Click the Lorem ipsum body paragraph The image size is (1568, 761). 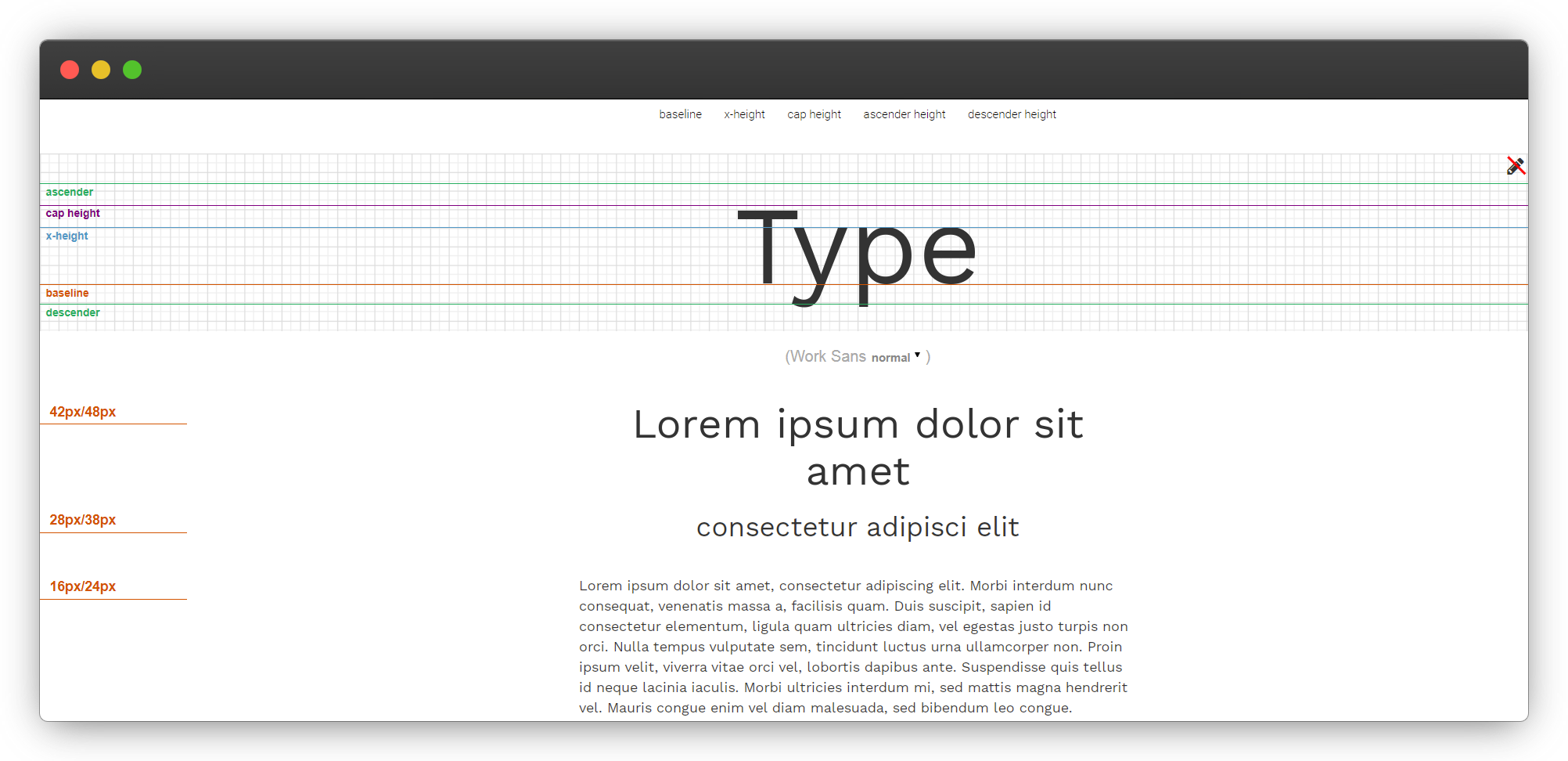point(854,647)
